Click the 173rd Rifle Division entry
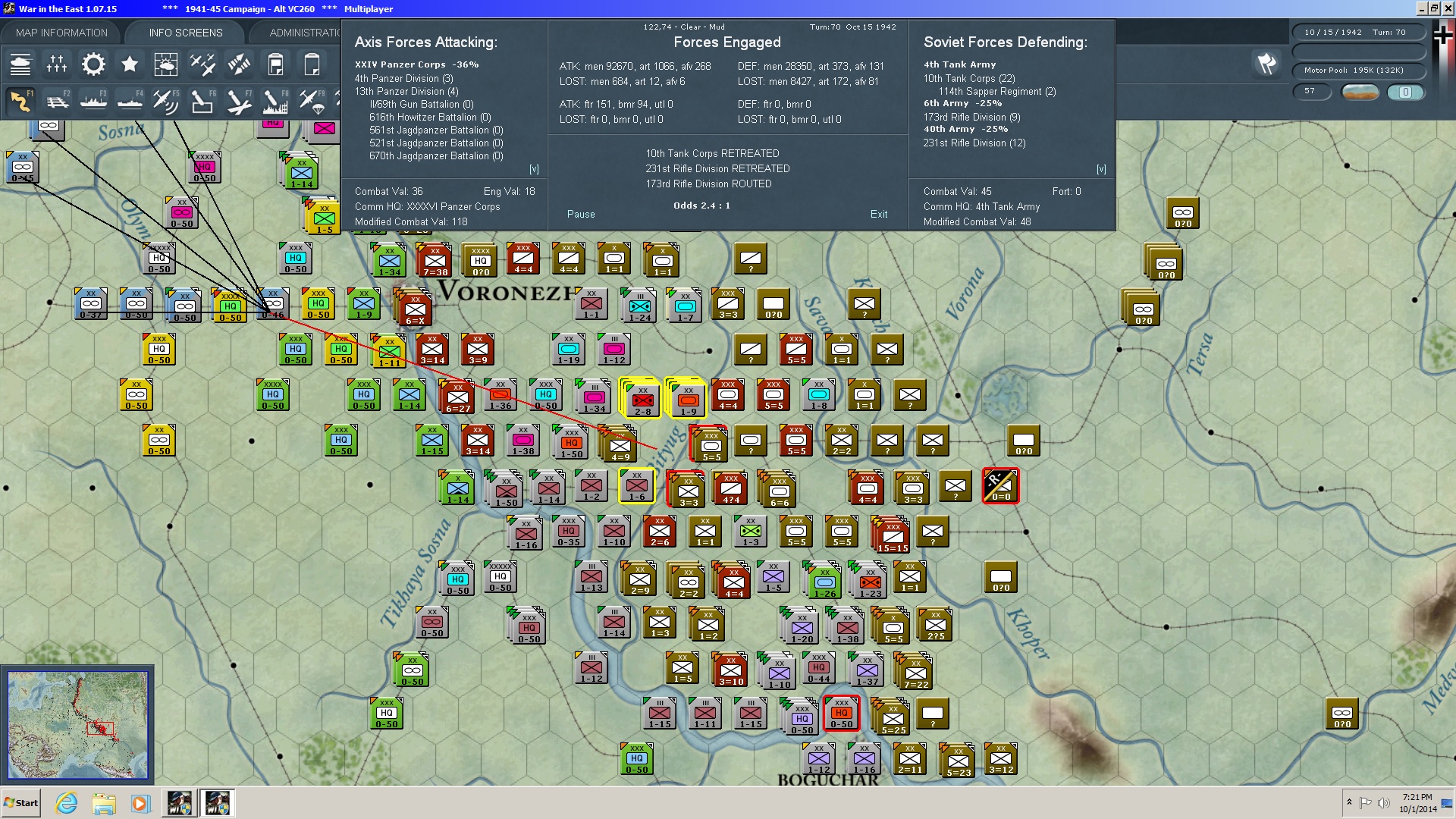 972,118
